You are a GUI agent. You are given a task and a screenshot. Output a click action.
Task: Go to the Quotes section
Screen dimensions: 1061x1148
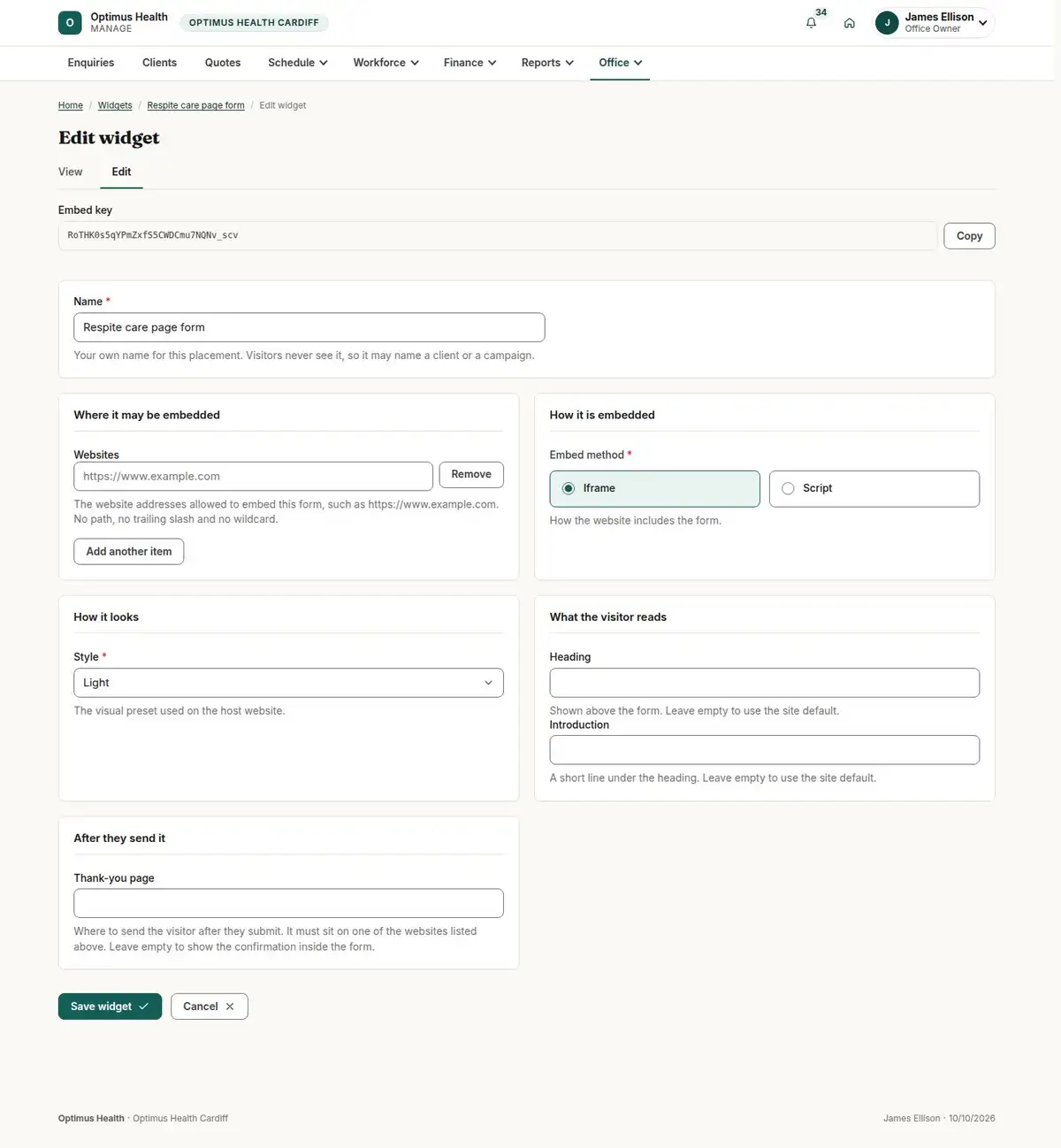click(223, 63)
